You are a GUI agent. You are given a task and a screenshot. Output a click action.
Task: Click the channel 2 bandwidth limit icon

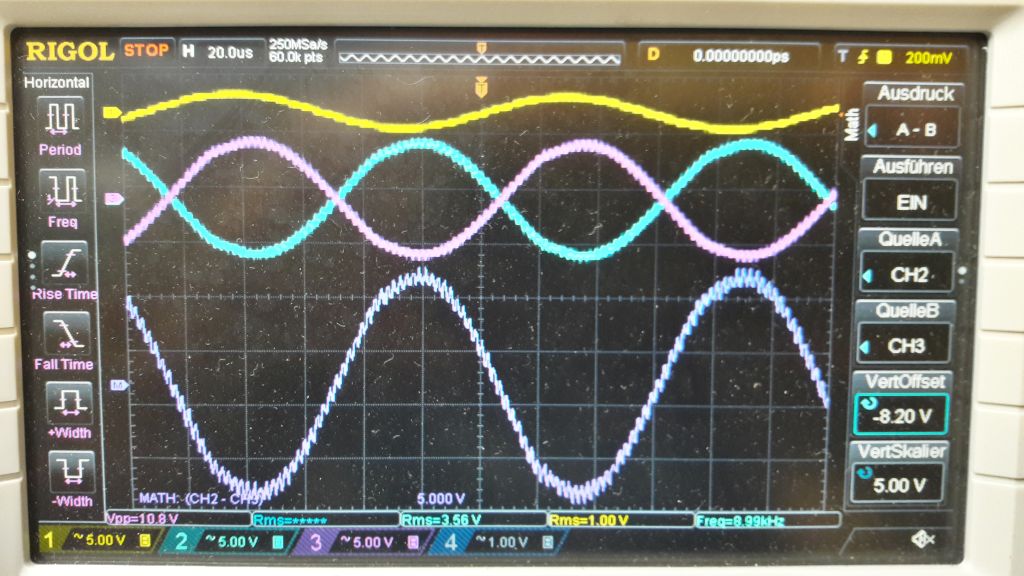(x=278, y=541)
